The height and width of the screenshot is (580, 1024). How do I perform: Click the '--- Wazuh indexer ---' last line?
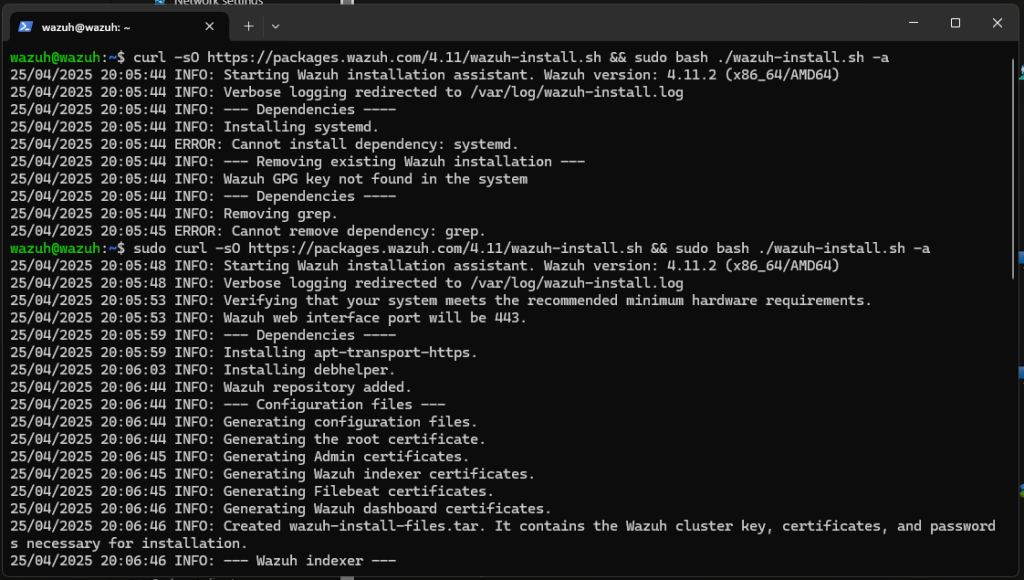(x=202, y=561)
